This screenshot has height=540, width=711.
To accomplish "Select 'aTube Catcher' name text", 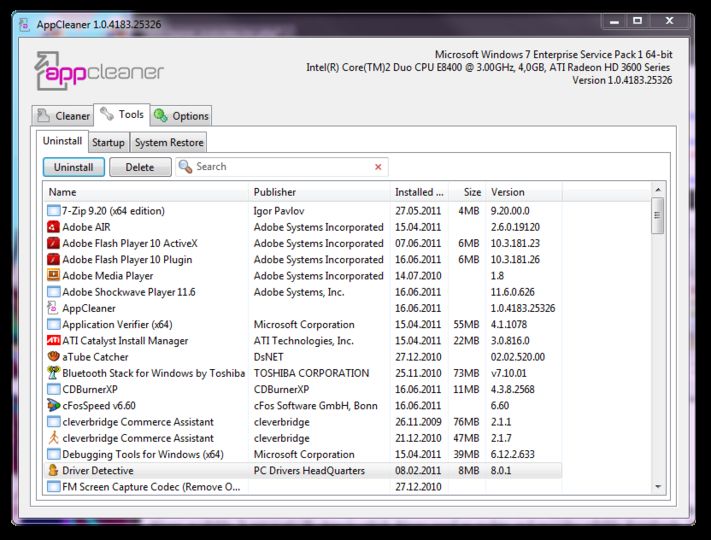I will coord(95,357).
